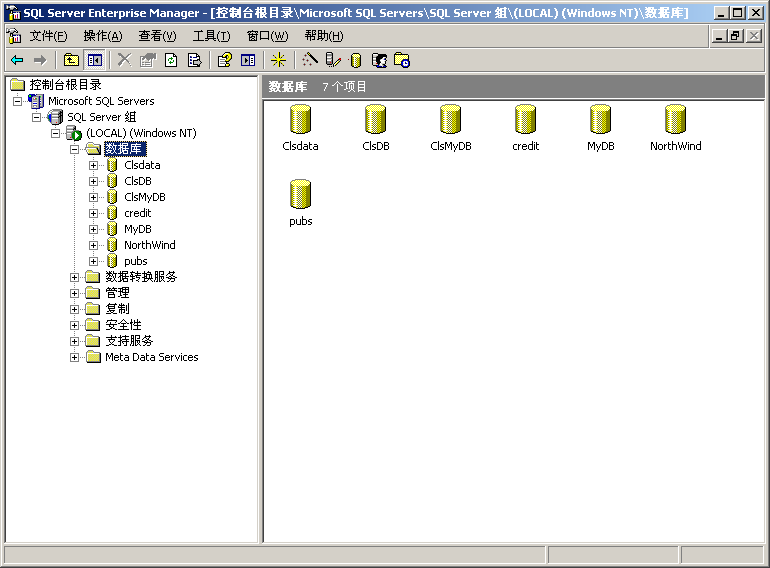Select 安全性 label in the tree
The height and width of the screenshot is (568, 770).
[x=123, y=325]
